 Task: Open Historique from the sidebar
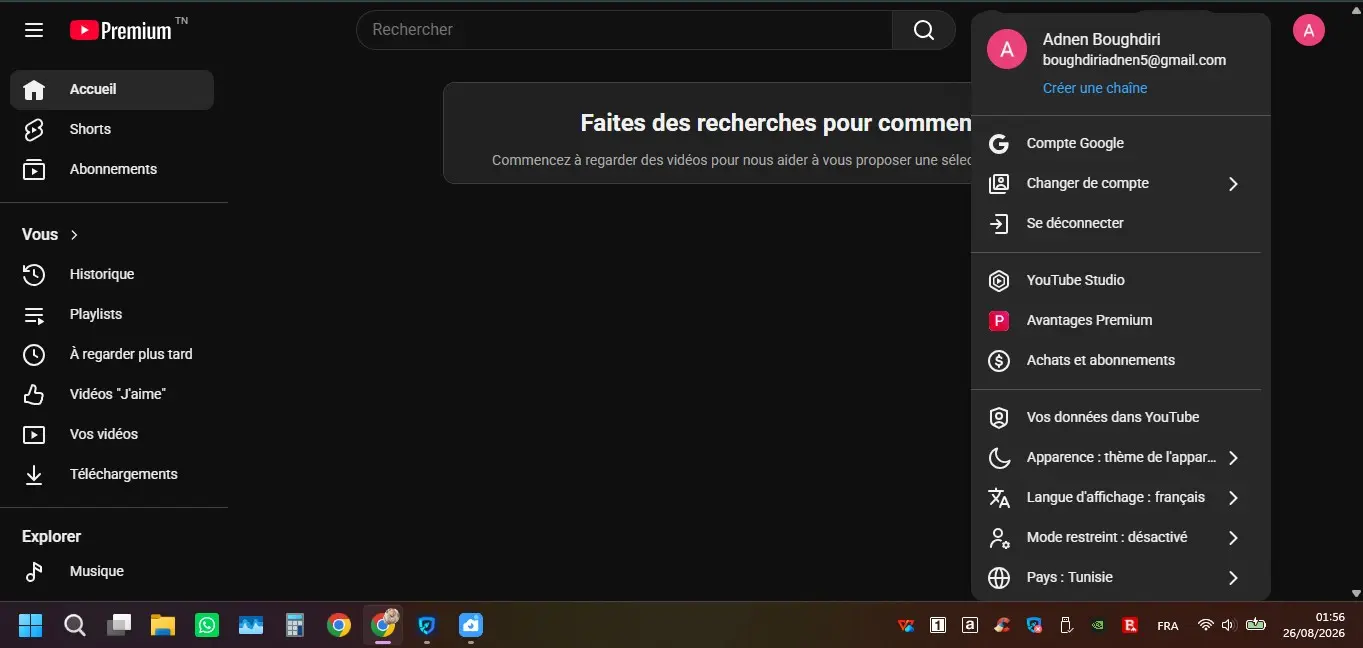112,274
